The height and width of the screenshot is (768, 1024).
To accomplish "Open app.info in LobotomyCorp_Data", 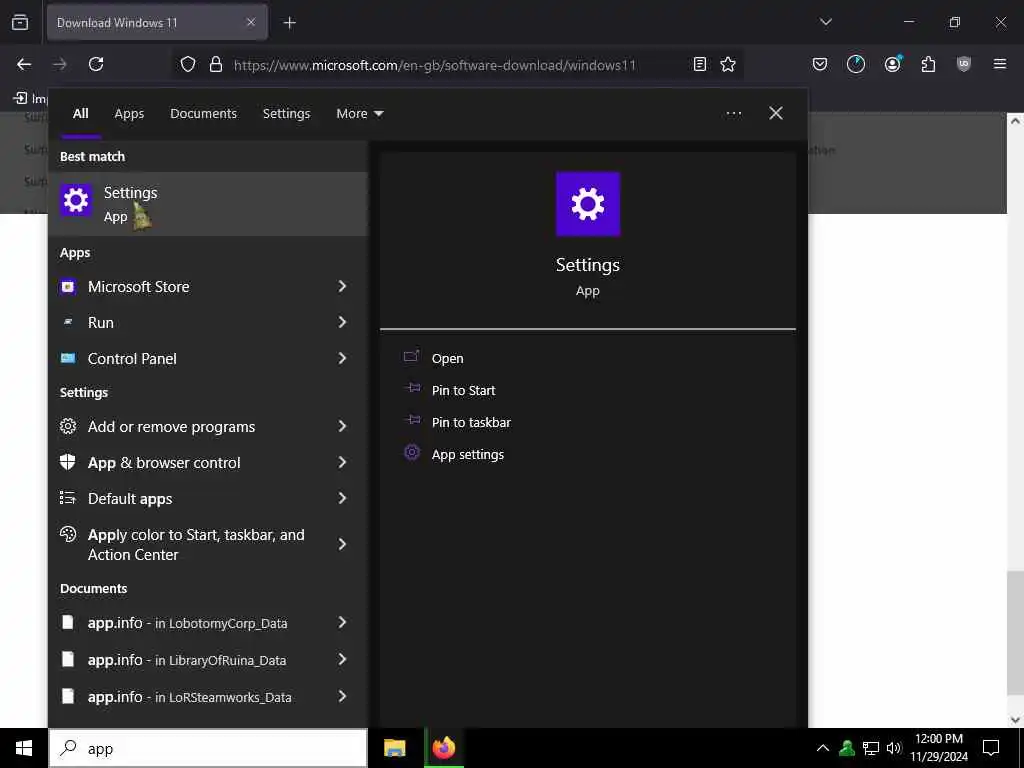I will 187,623.
